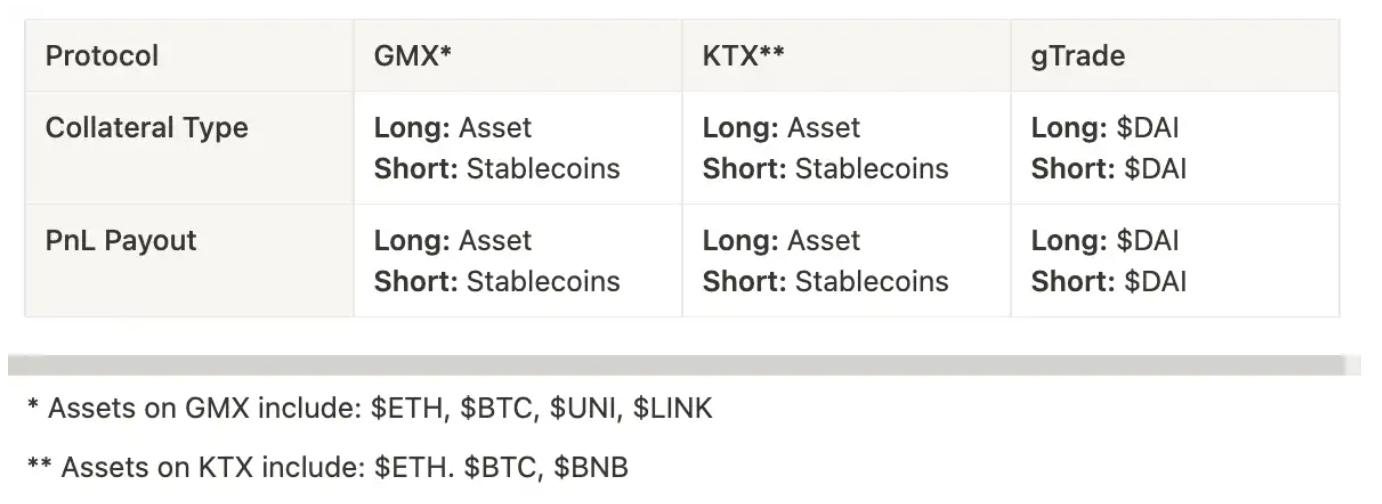
Task: Click the KTX assets footnote text
Action: (328, 466)
